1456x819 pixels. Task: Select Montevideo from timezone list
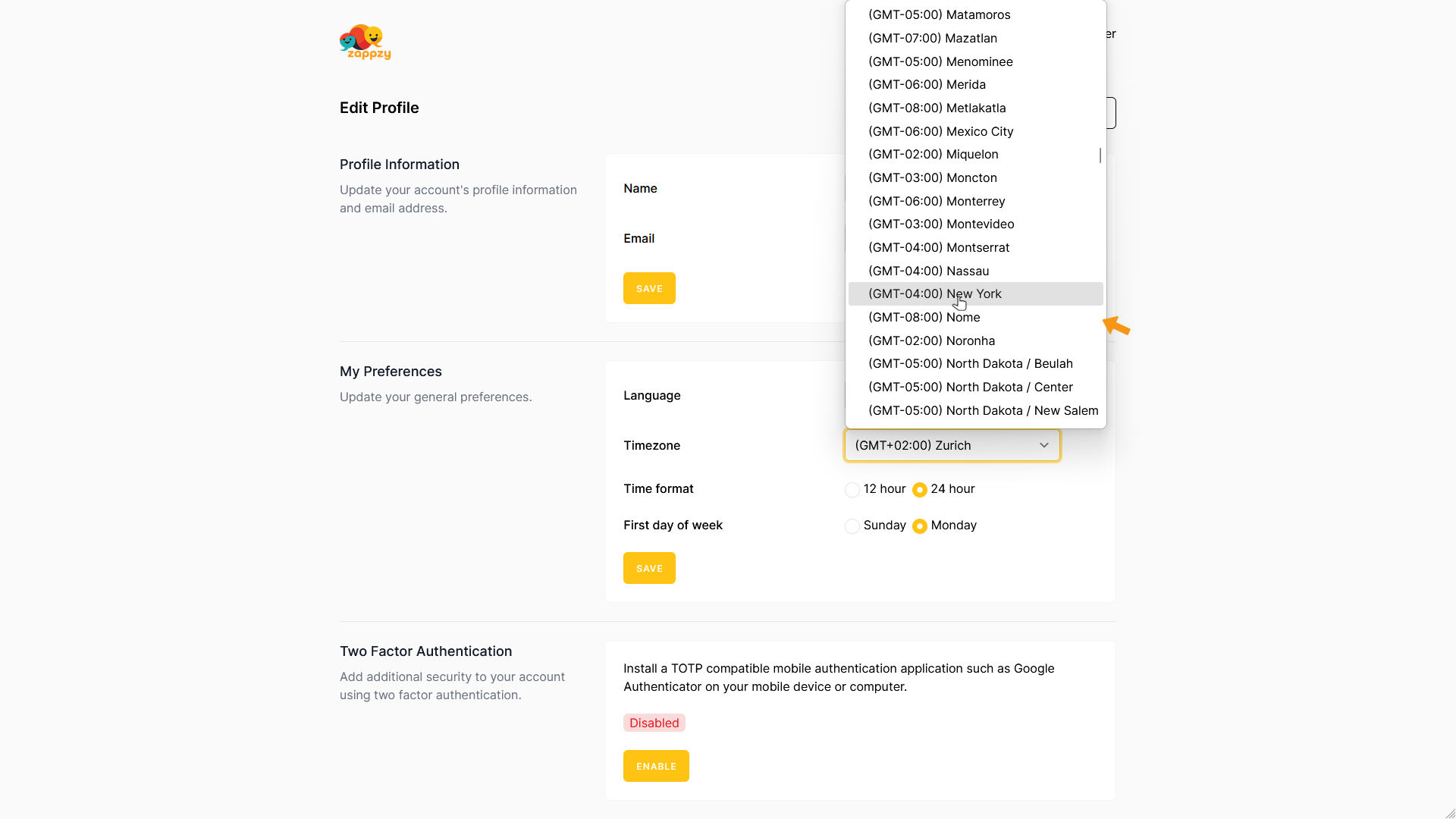pyautogui.click(x=940, y=224)
